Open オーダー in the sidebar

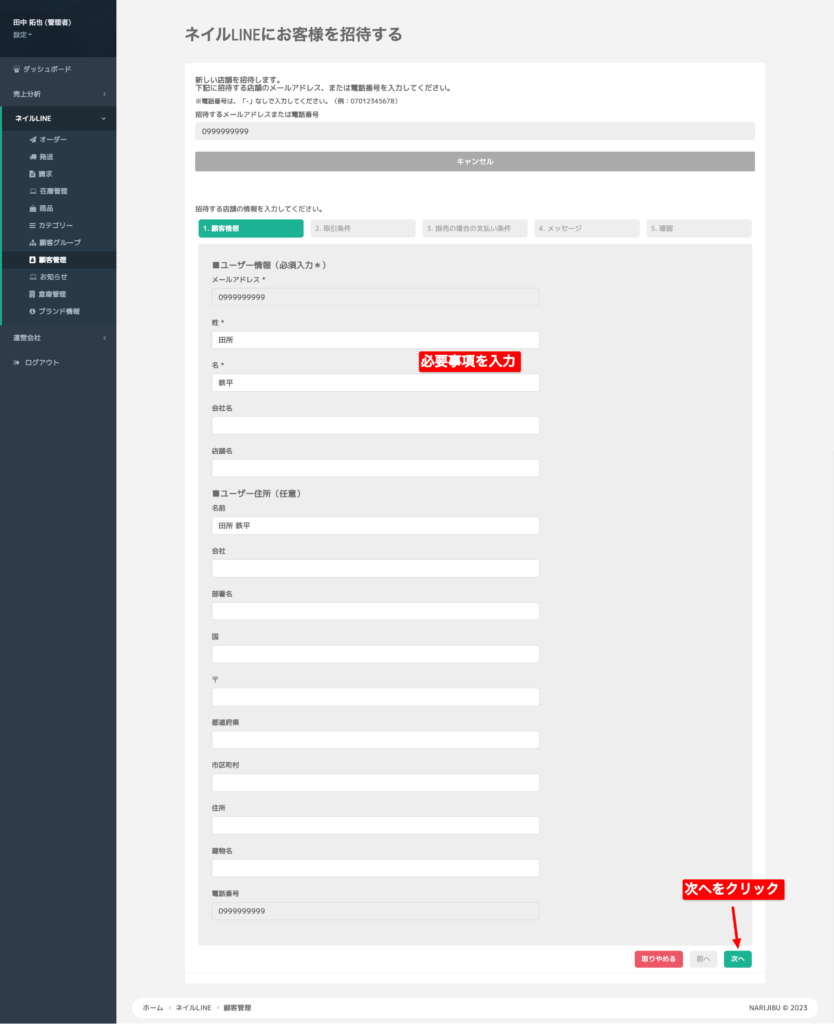53,139
